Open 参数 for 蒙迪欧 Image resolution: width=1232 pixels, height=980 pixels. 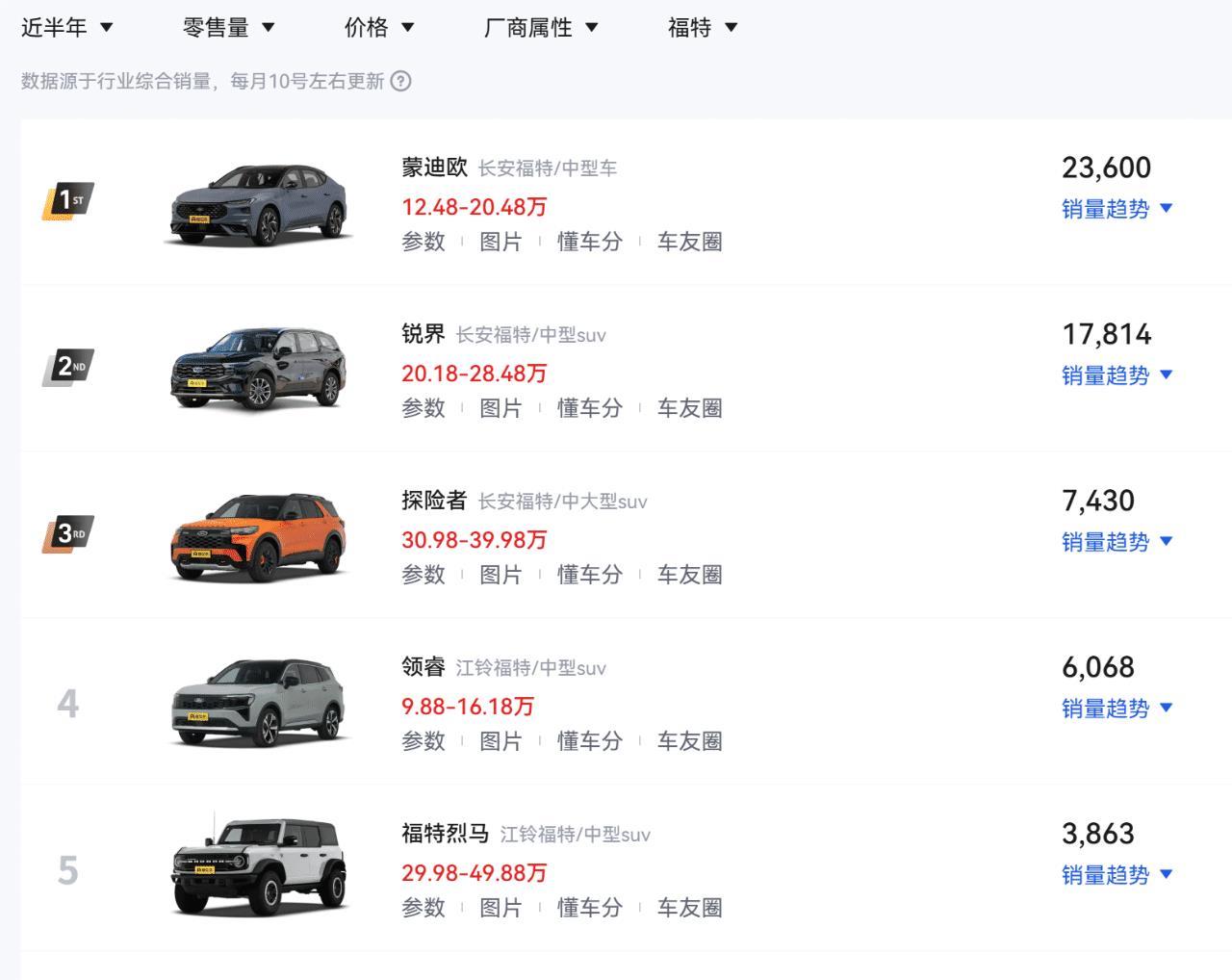click(x=423, y=242)
